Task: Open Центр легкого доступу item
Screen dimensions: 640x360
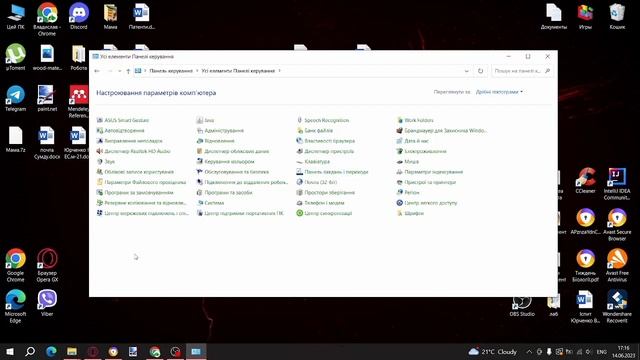Action: point(427,203)
